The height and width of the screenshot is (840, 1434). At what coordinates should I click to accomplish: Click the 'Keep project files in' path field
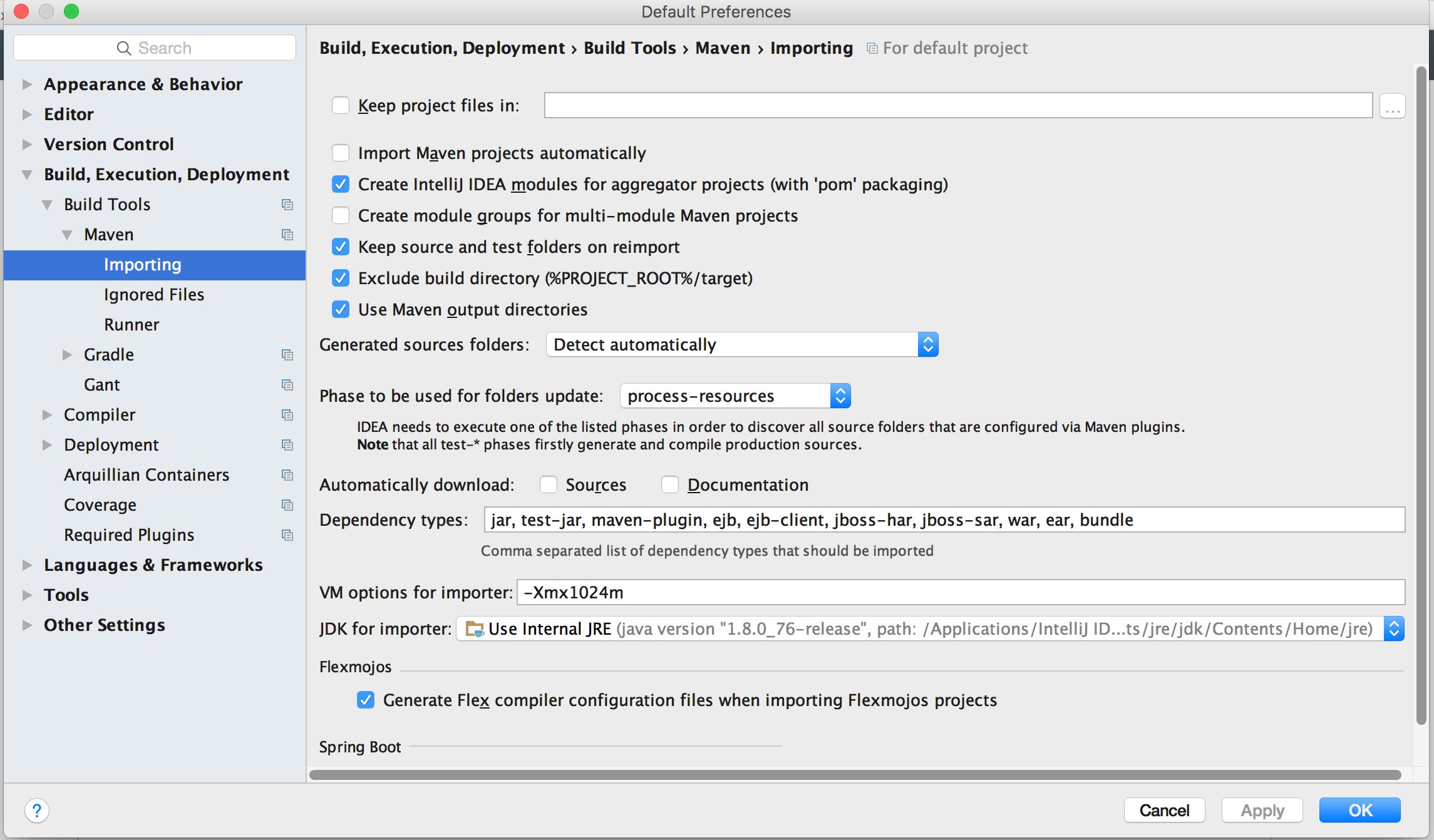click(958, 105)
